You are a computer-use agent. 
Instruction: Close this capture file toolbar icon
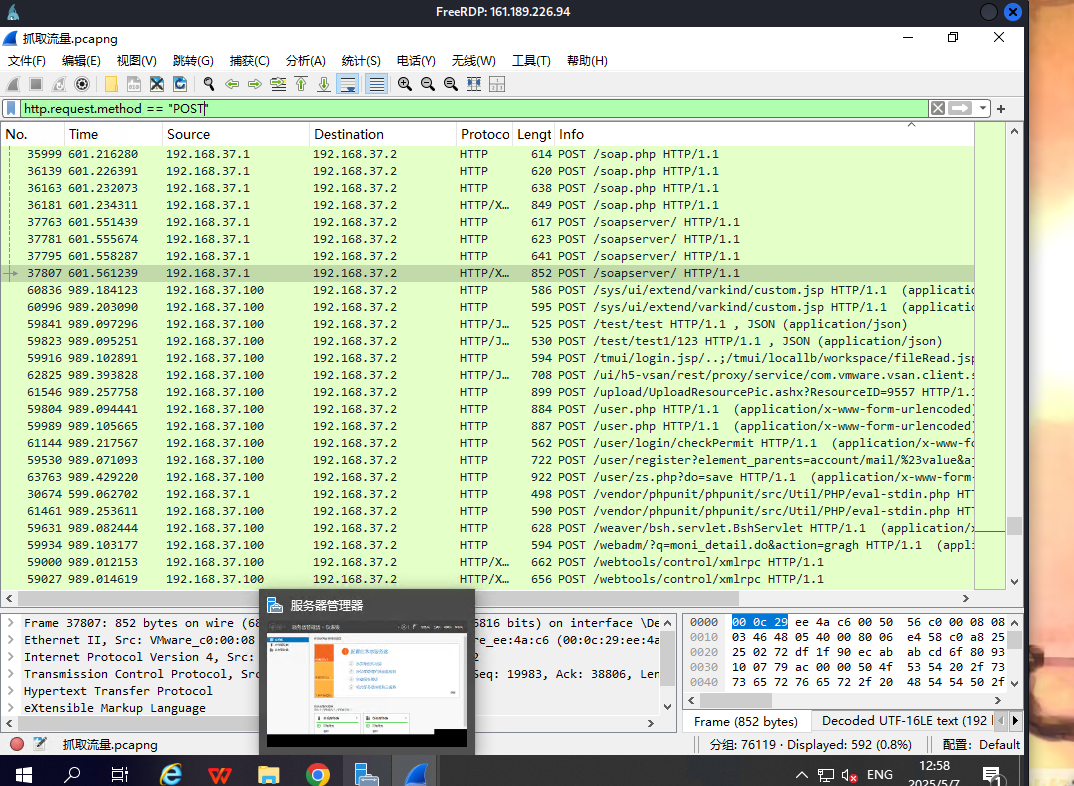click(x=157, y=84)
